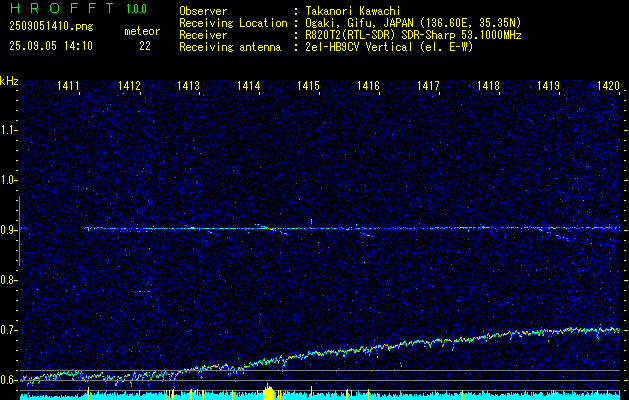Click the 1414 time axis label

(249, 85)
